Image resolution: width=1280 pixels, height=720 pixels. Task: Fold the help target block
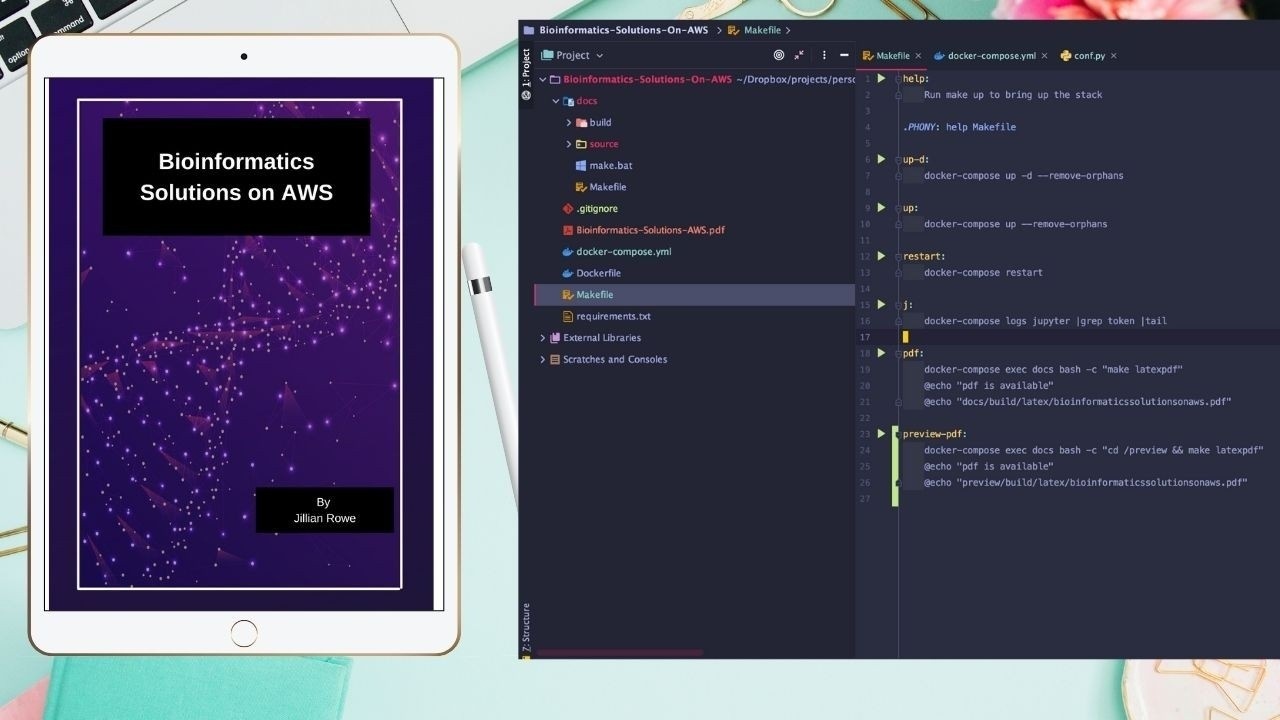898,78
